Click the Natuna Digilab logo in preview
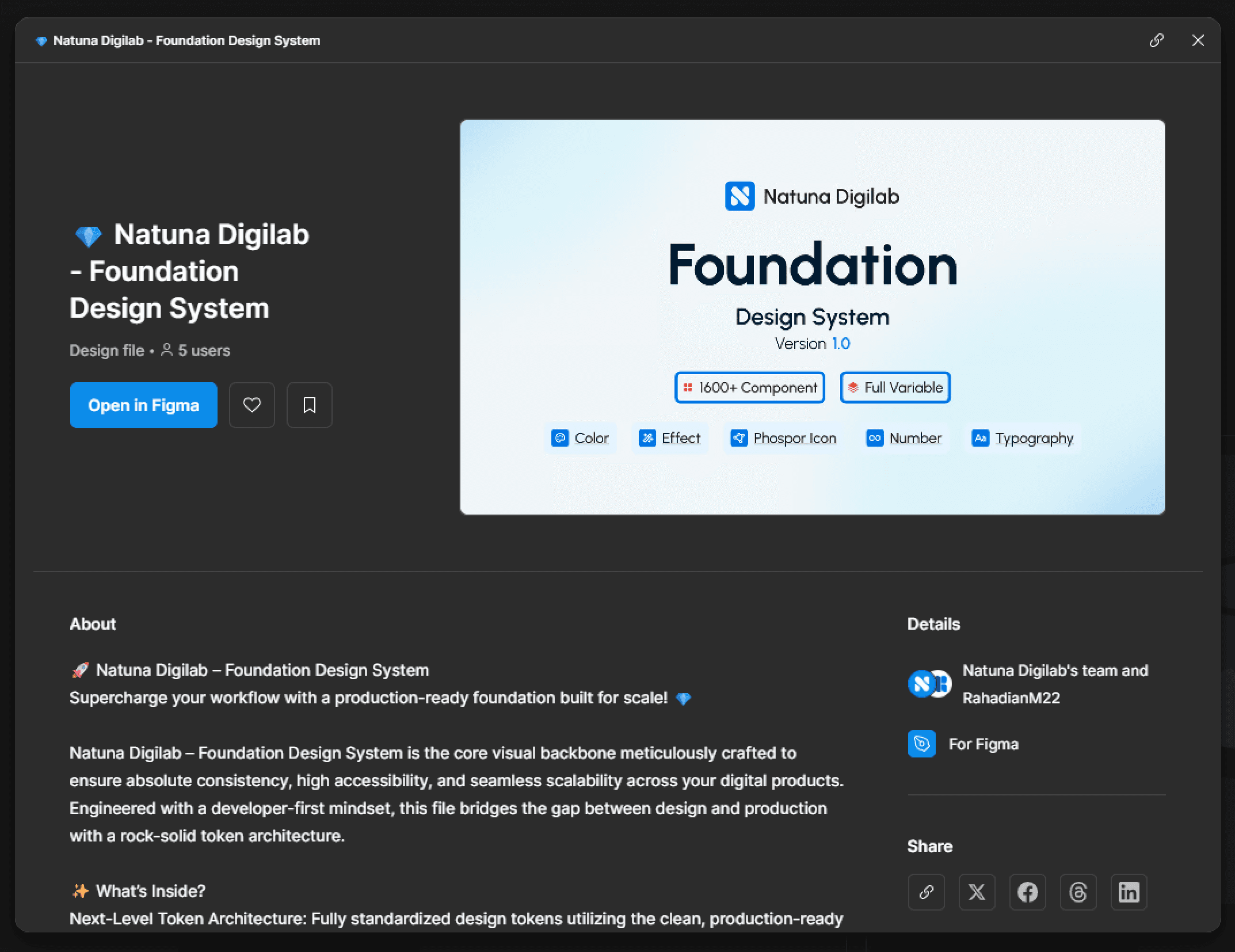 (x=740, y=196)
